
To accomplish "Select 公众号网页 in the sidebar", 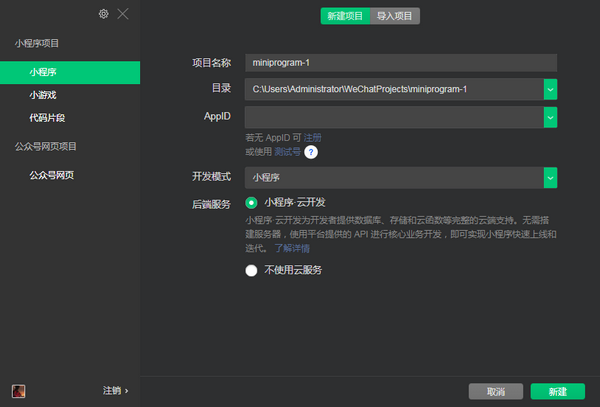I will [x=52, y=176].
